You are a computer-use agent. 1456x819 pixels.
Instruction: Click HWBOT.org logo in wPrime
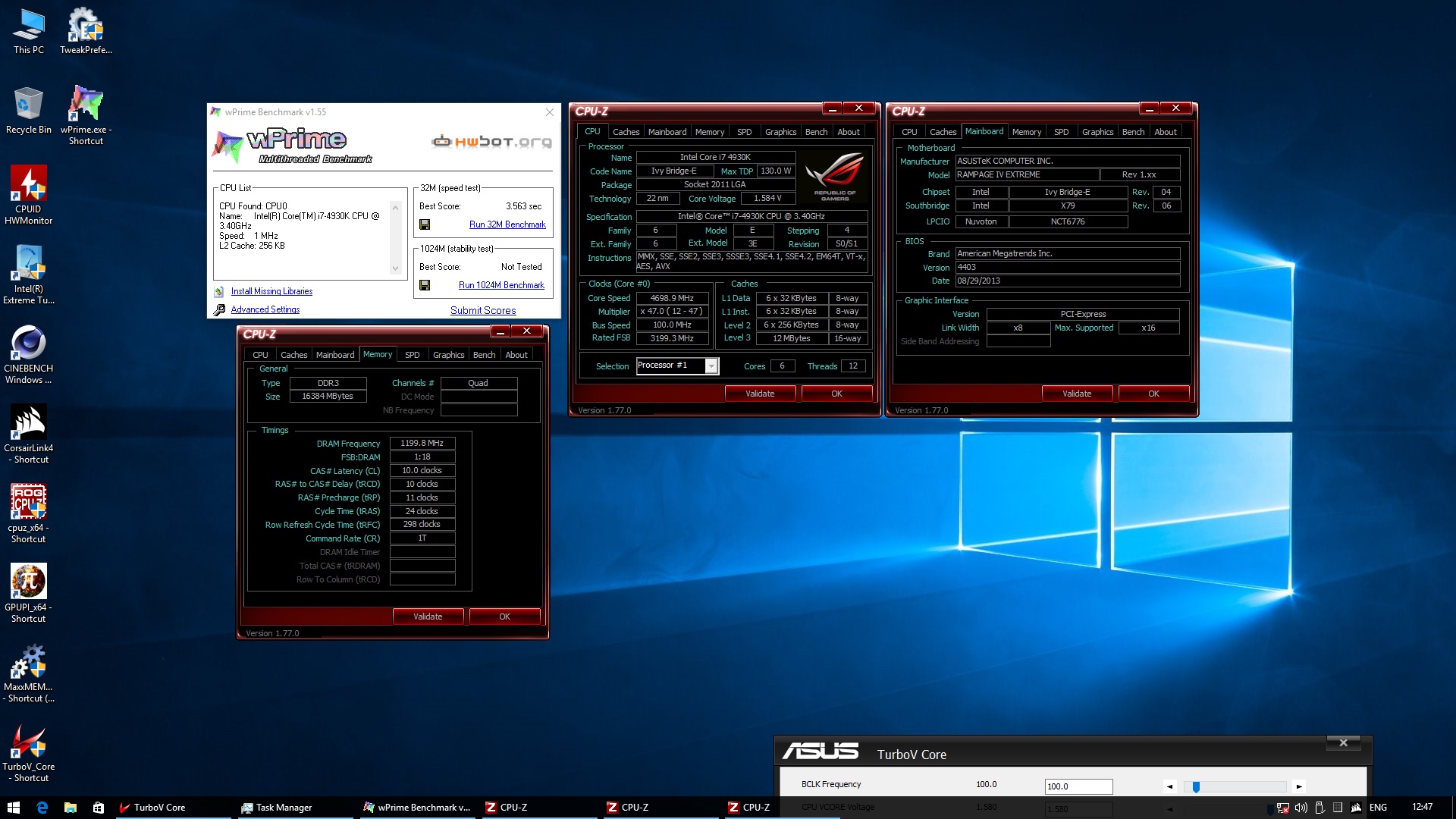click(491, 141)
